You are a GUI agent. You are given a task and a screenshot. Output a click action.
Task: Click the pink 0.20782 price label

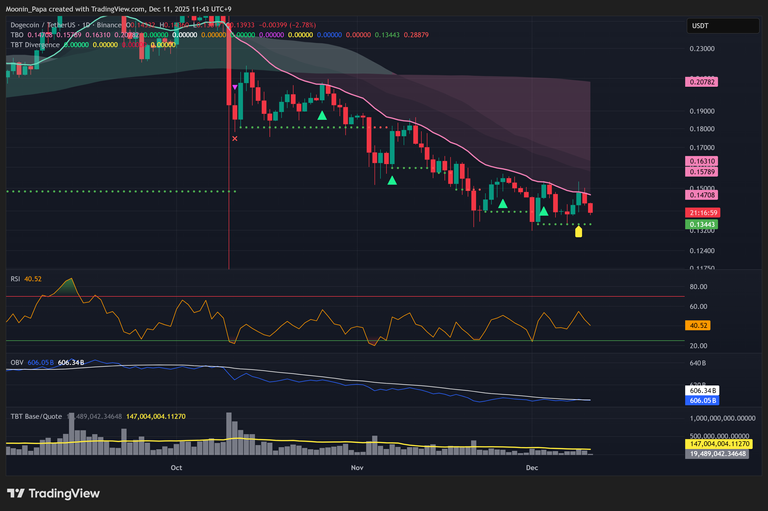pyautogui.click(x=700, y=81)
